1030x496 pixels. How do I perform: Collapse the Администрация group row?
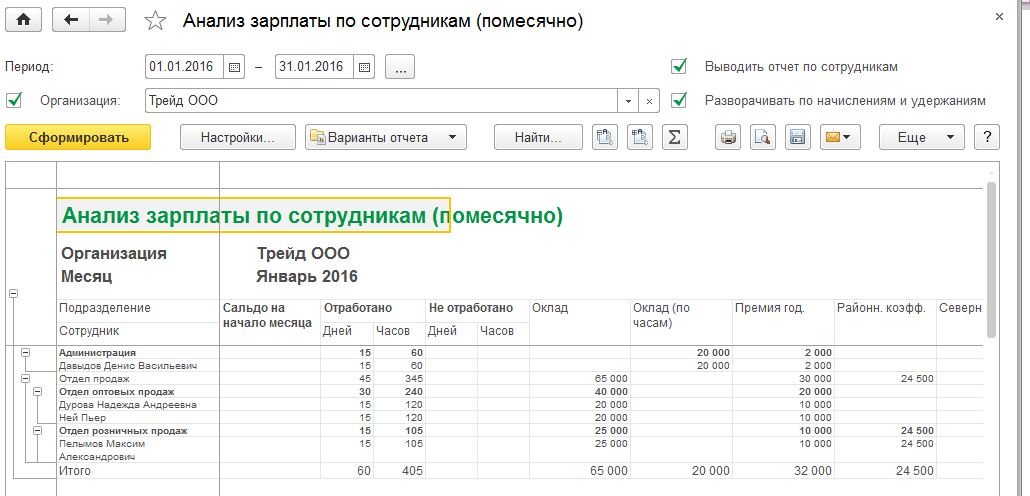(25, 352)
